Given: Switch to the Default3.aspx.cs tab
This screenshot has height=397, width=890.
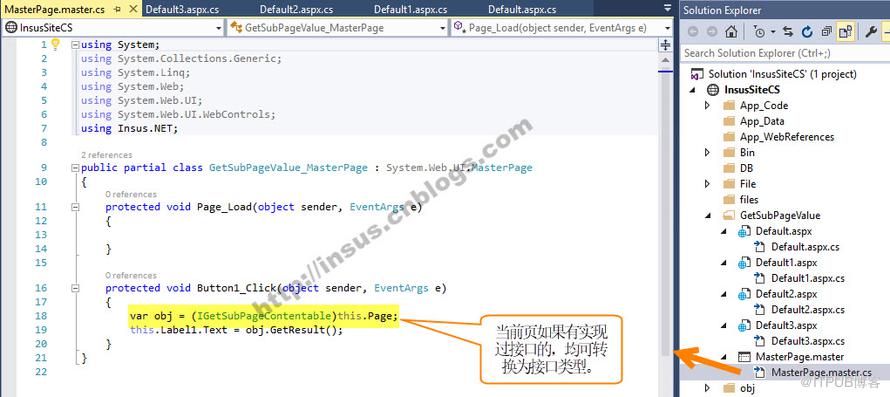Looking at the screenshot, I should 182,10.
